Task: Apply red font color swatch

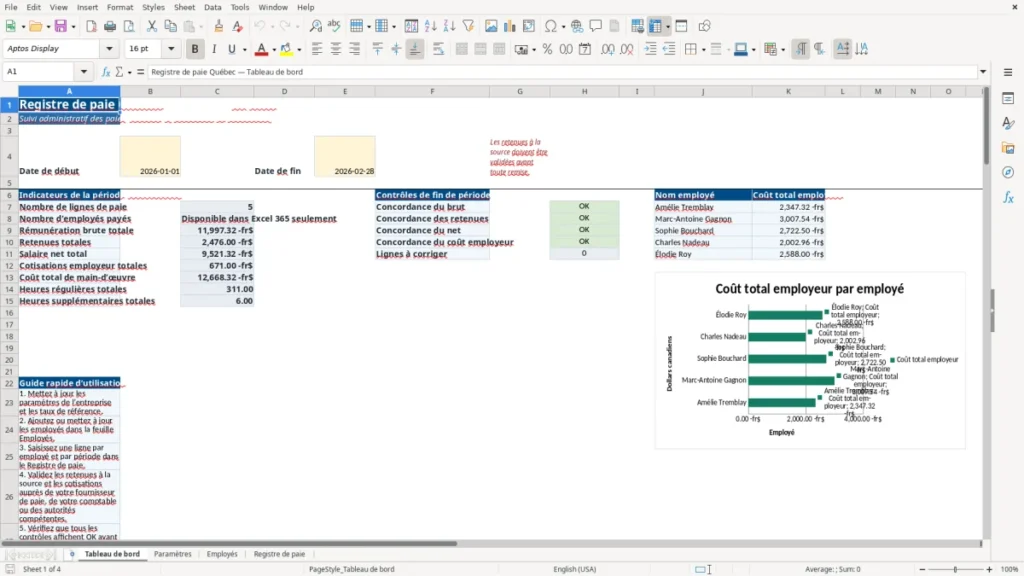Action: pos(261,49)
